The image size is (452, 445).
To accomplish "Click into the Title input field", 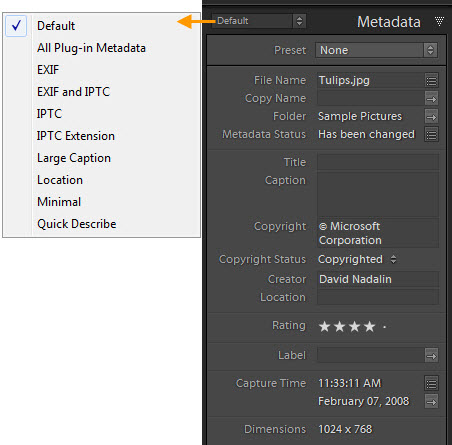I will [x=378, y=162].
